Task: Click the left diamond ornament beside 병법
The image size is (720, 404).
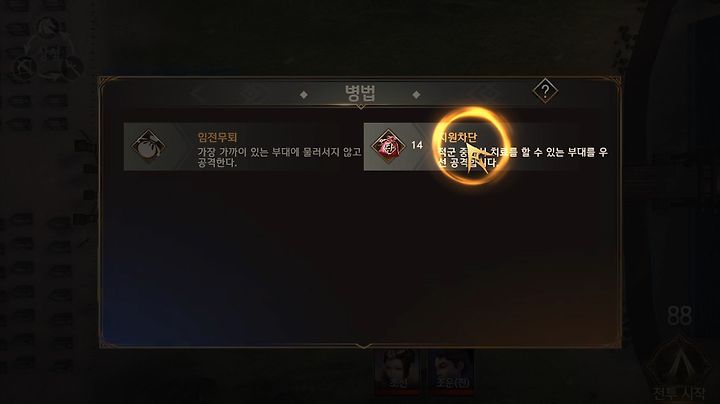Action: point(304,95)
